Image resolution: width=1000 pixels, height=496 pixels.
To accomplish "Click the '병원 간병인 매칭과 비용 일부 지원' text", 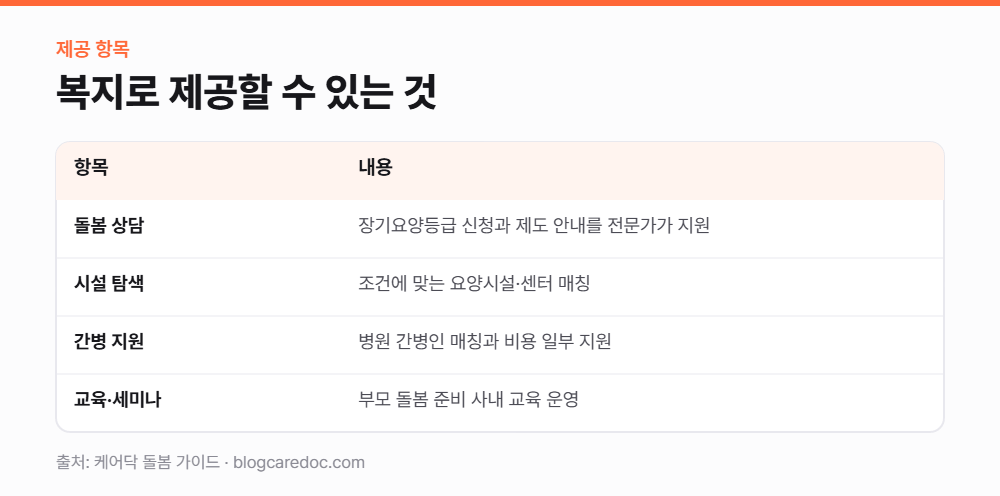I will pyautogui.click(x=485, y=342).
